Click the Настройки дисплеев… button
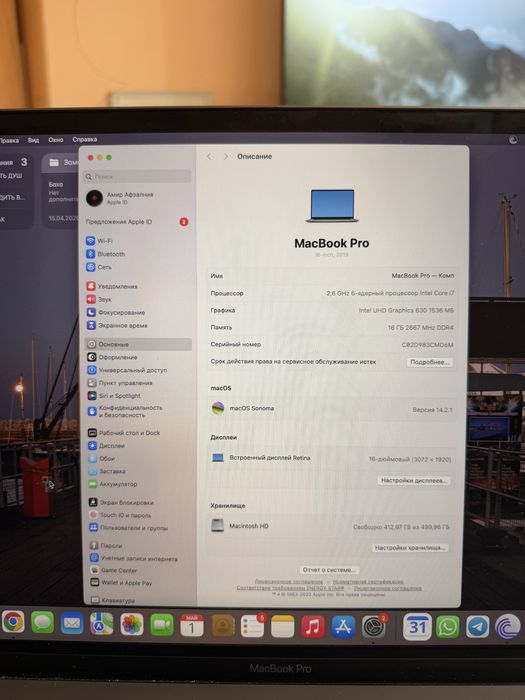This screenshot has height=700, width=525. pos(413,480)
